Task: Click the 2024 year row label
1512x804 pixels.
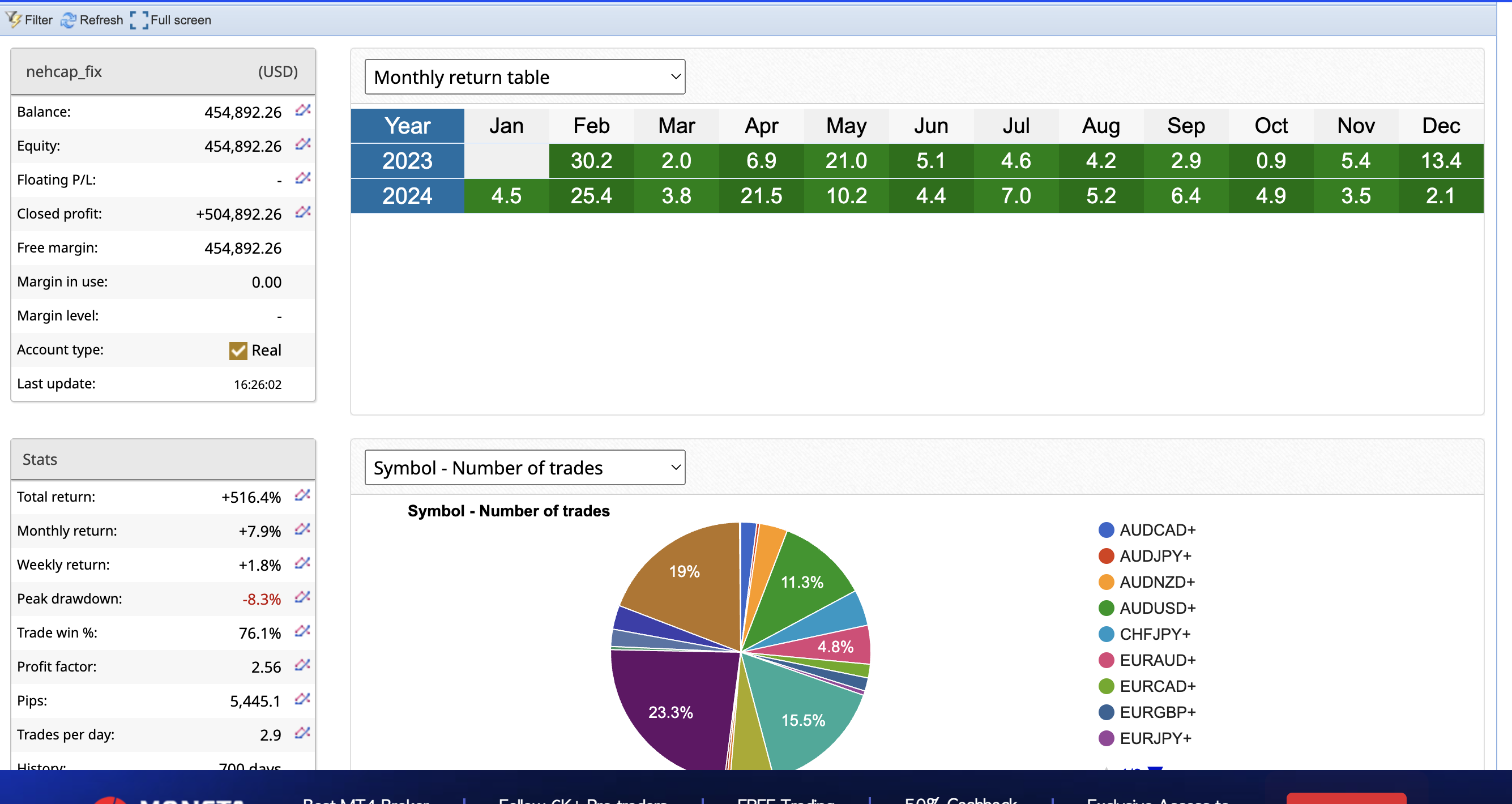Action: click(407, 195)
